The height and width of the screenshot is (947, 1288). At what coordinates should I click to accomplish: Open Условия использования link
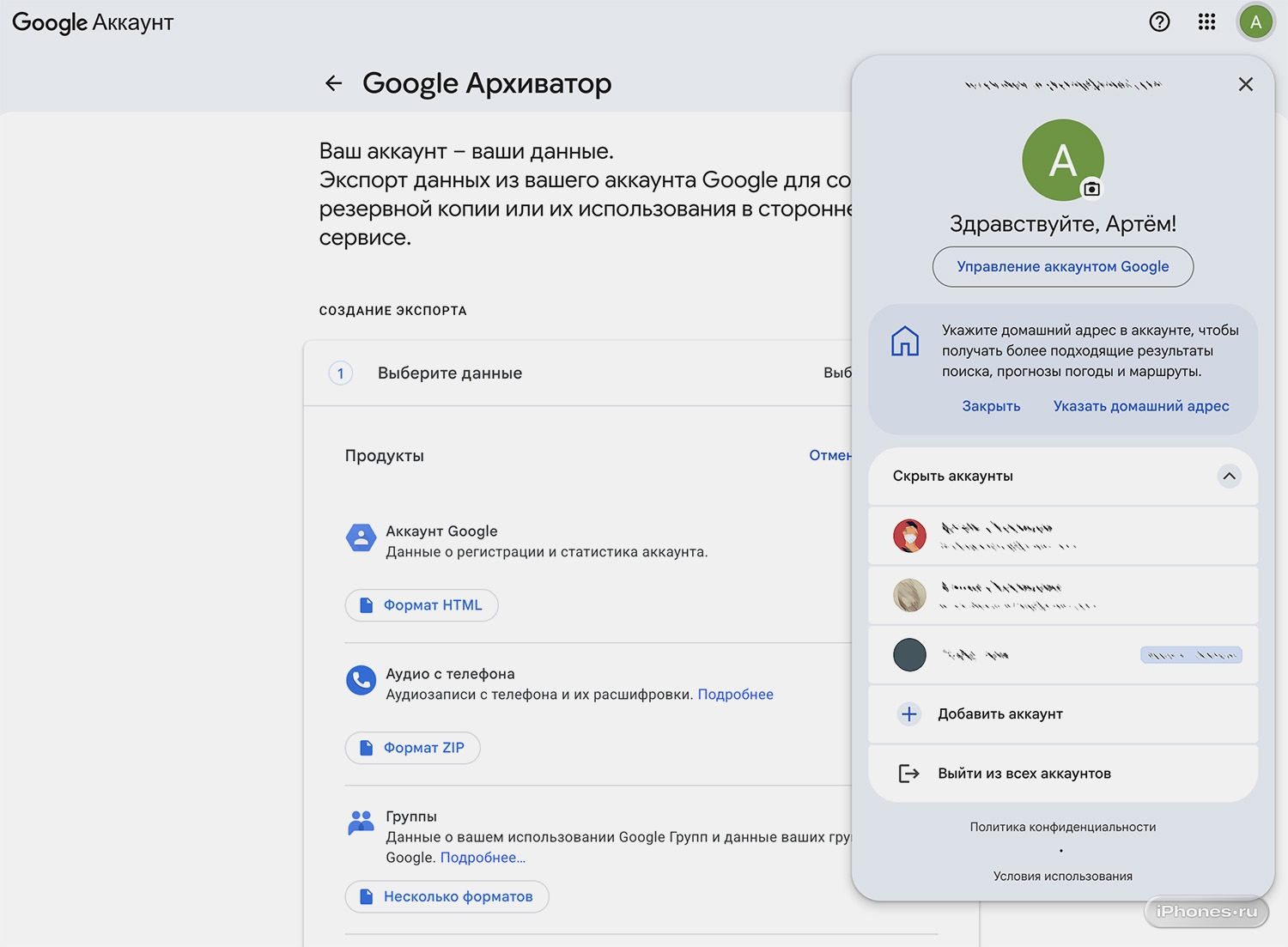pos(1063,877)
